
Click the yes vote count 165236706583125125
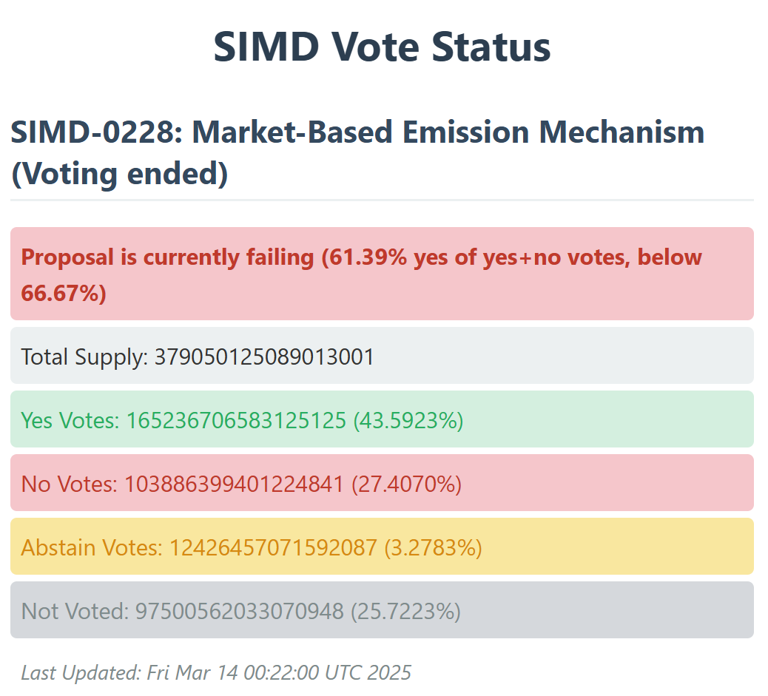point(235,420)
